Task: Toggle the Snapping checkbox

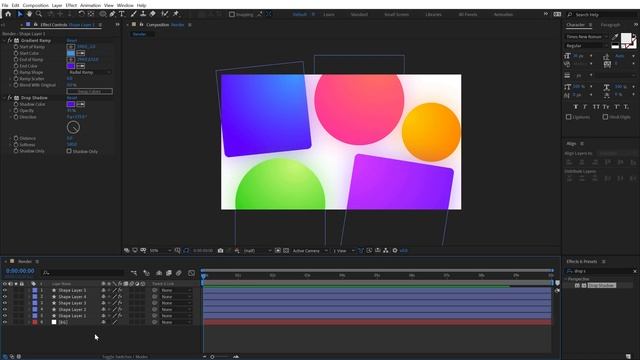Action: (232, 14)
